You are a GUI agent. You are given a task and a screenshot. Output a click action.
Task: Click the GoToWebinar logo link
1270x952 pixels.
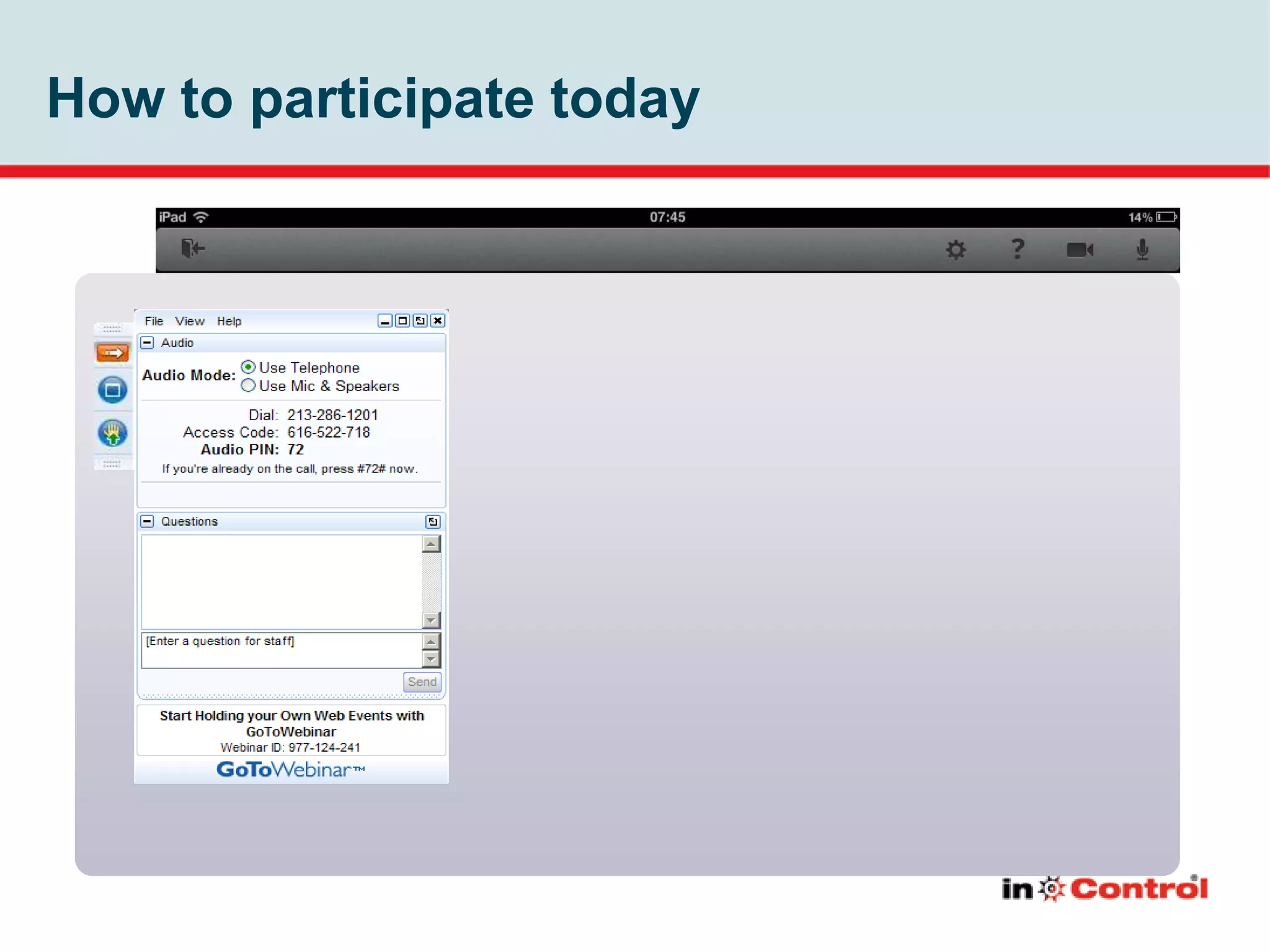[290, 770]
